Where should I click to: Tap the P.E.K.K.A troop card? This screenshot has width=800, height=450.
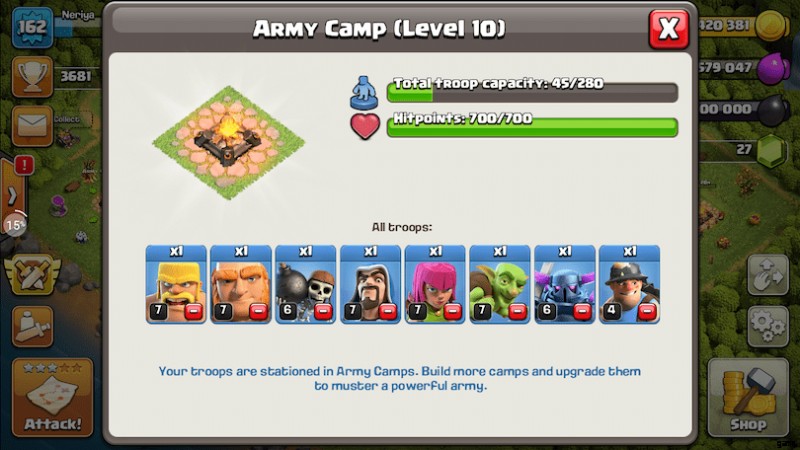coord(565,284)
